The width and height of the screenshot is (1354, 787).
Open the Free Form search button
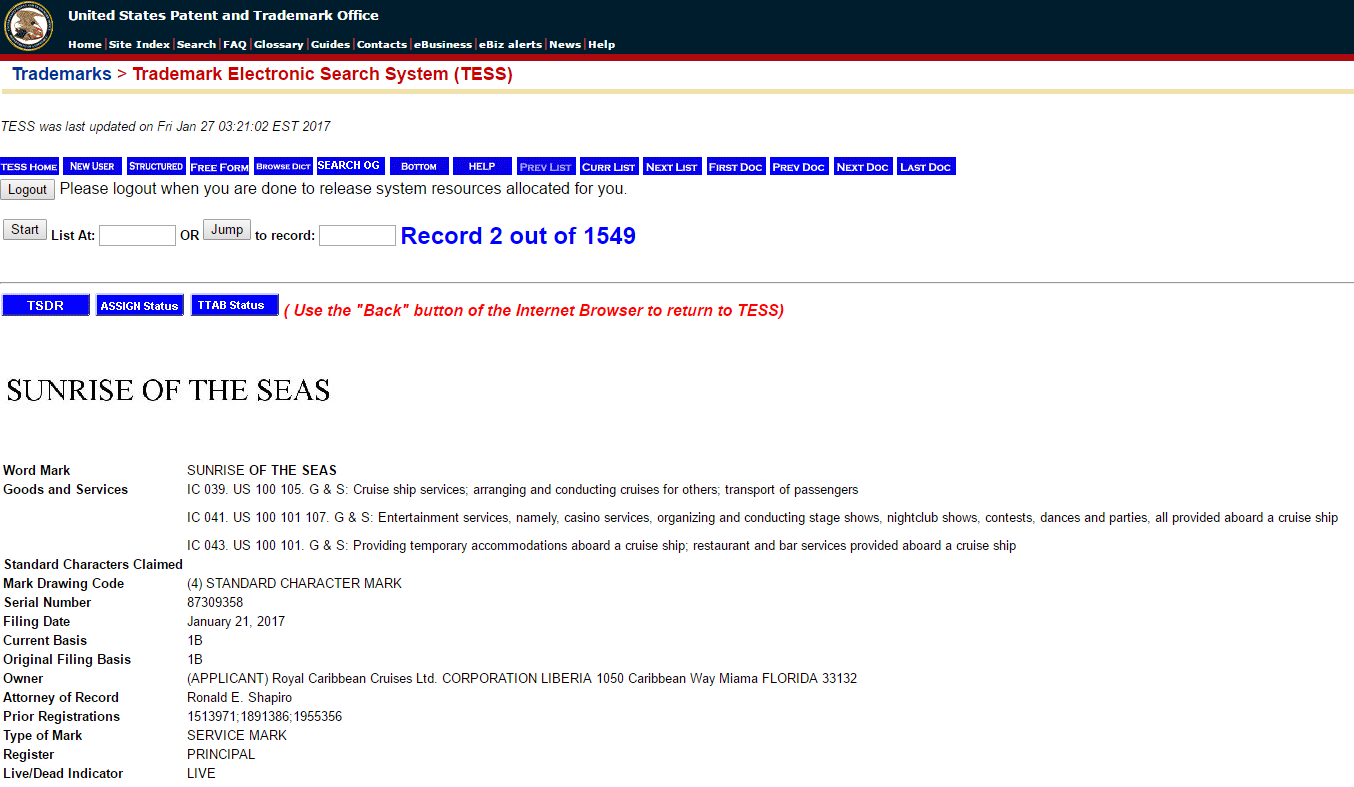tap(219, 166)
